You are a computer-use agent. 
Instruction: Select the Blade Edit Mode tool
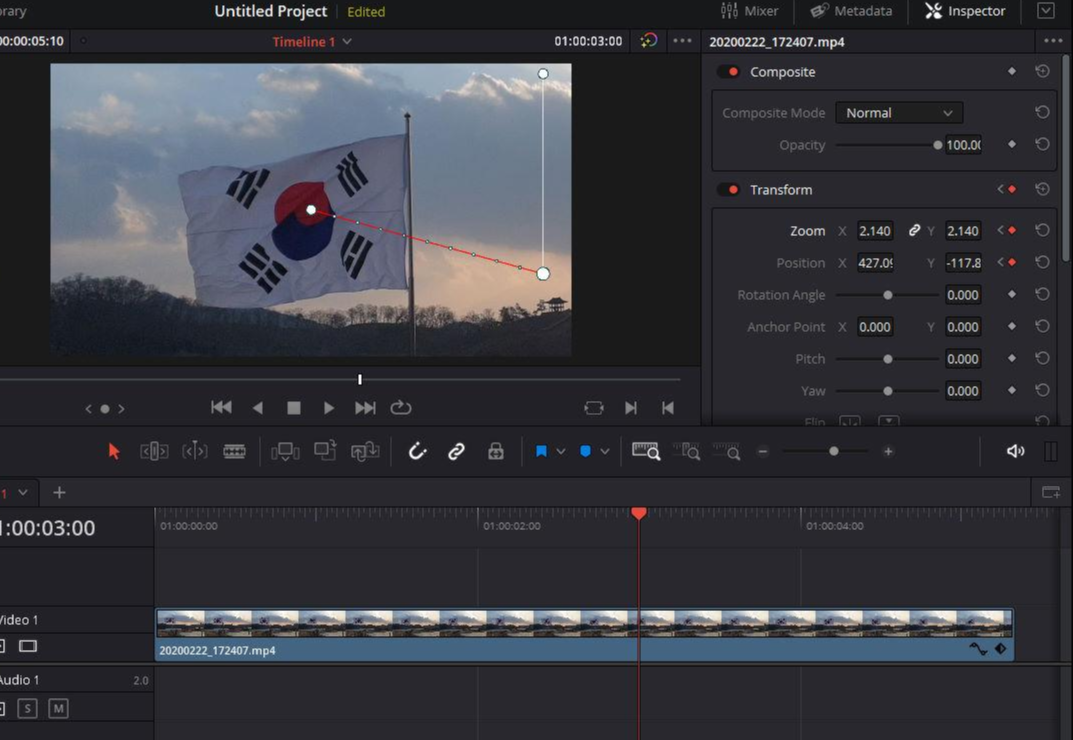coord(234,451)
